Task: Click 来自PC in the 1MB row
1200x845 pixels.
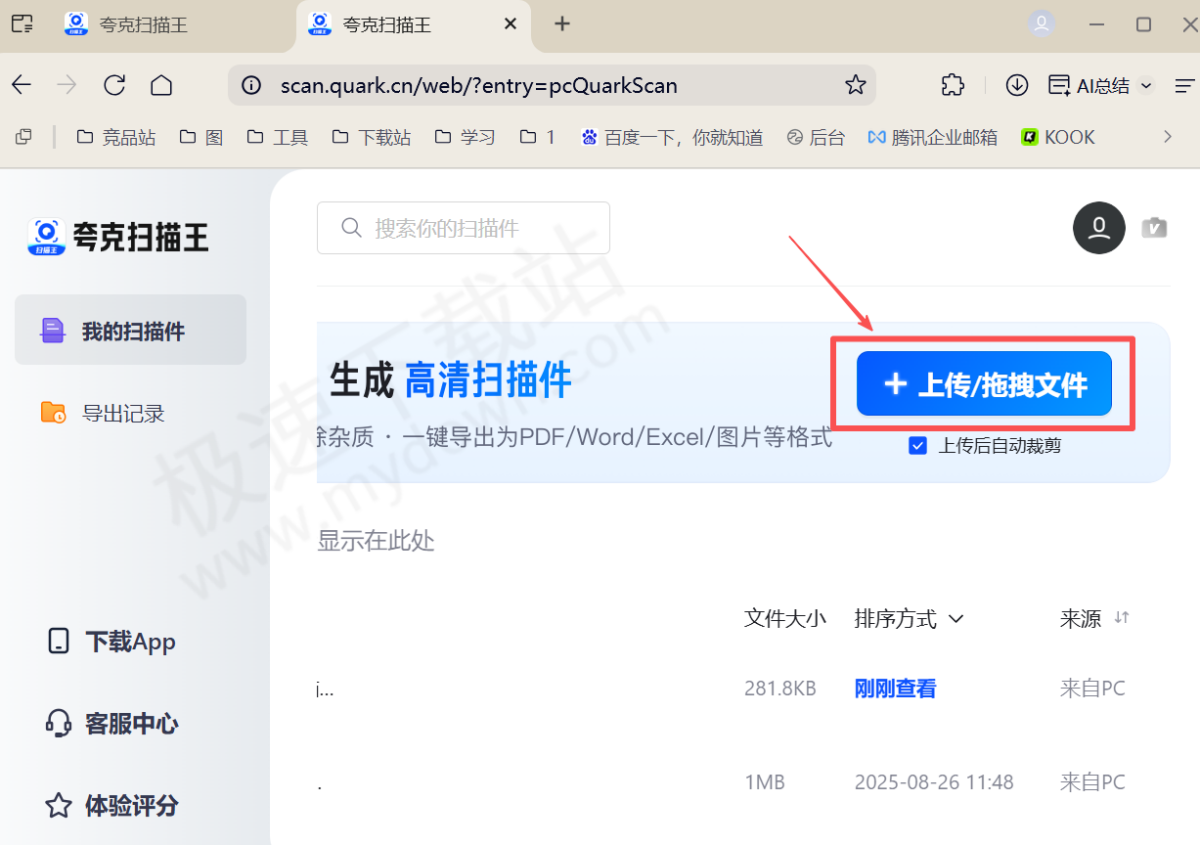Action: (x=1092, y=782)
